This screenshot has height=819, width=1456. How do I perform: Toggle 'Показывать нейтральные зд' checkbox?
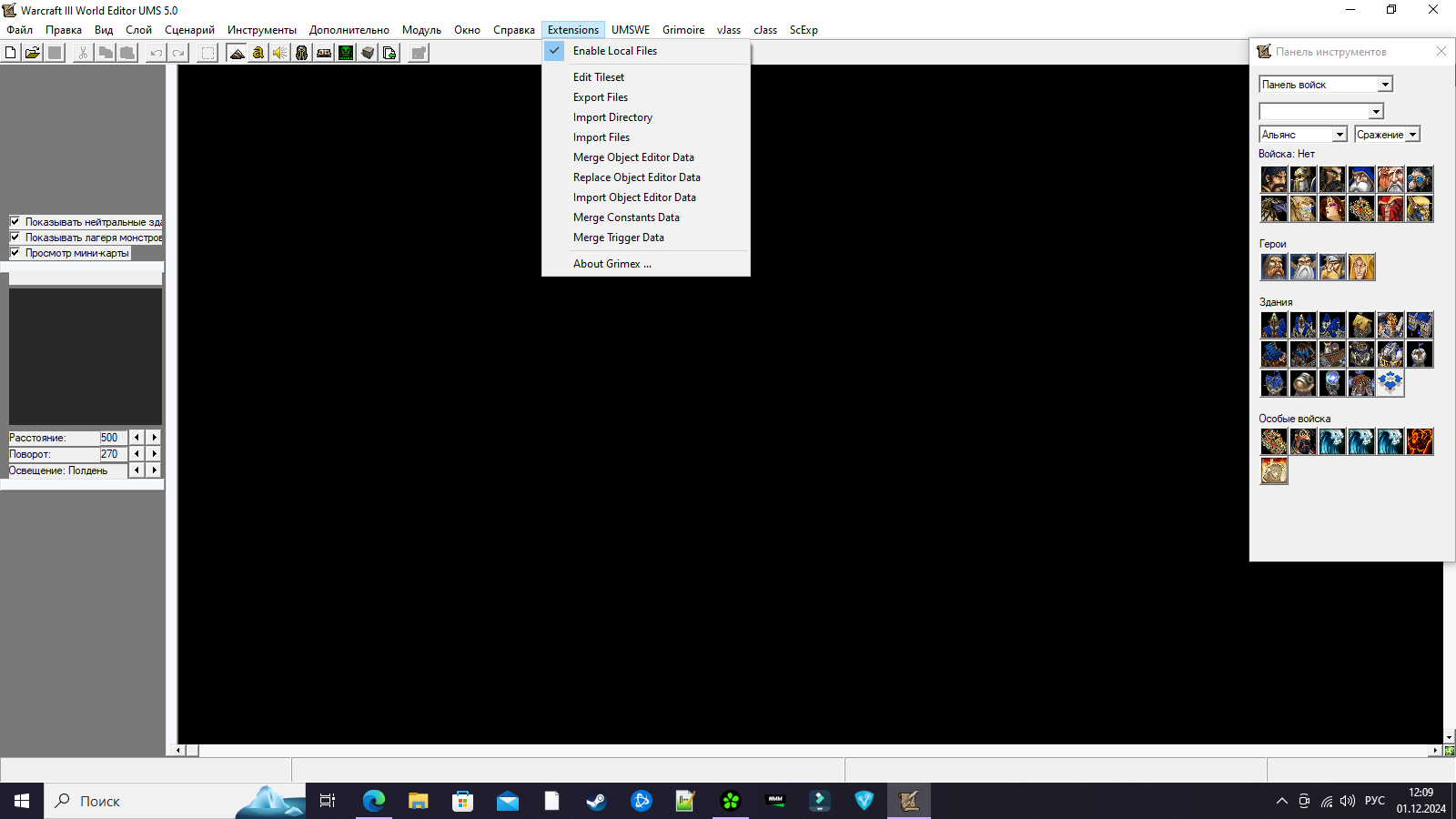tap(15, 221)
